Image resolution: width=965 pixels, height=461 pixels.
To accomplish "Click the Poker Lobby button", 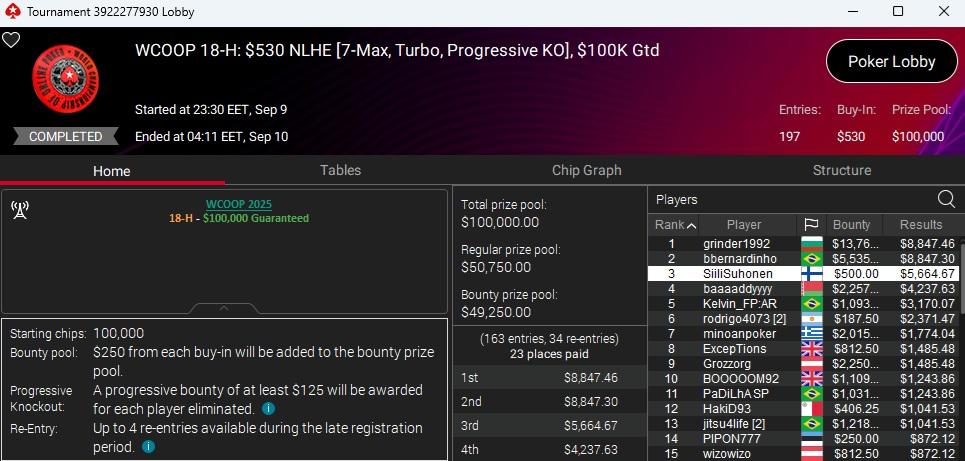I will pyautogui.click(x=890, y=62).
